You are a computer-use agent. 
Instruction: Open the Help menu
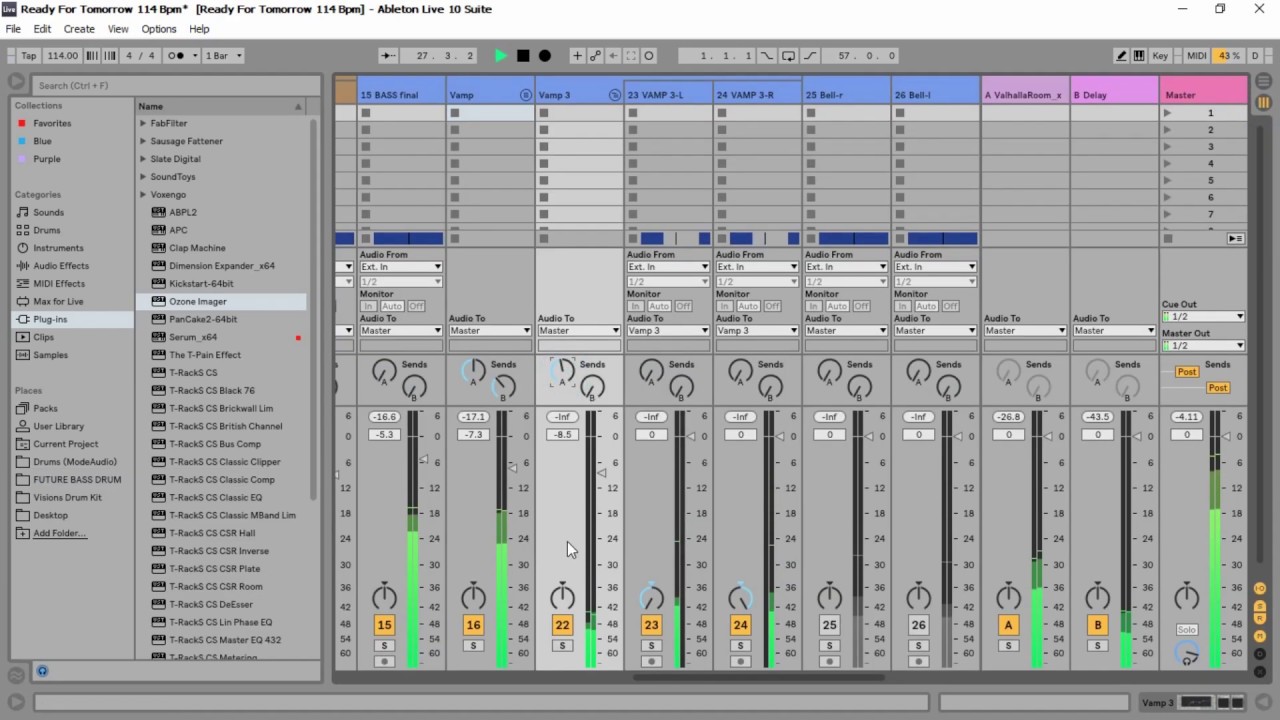click(x=199, y=29)
